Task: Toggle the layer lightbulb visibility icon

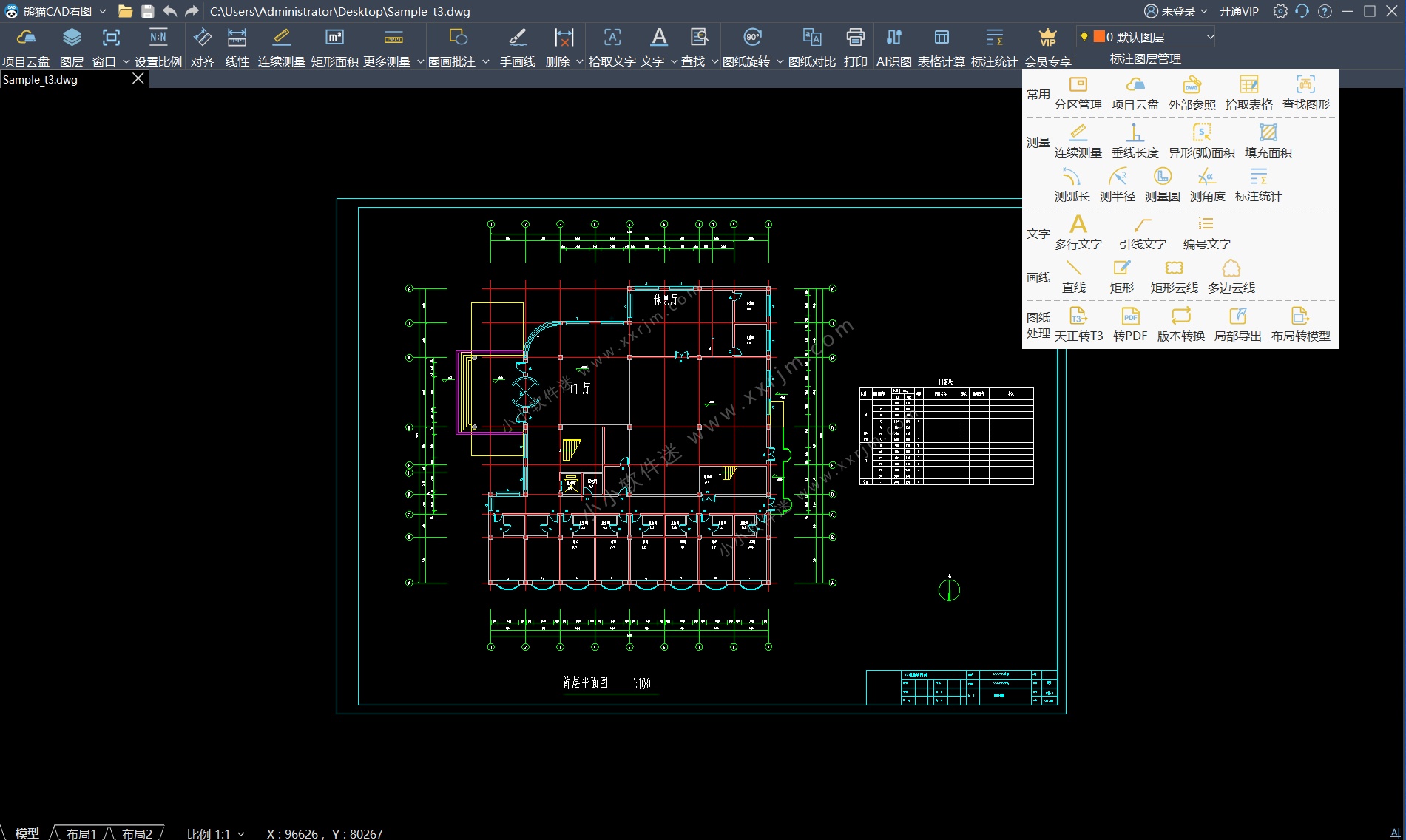Action: [1084, 37]
